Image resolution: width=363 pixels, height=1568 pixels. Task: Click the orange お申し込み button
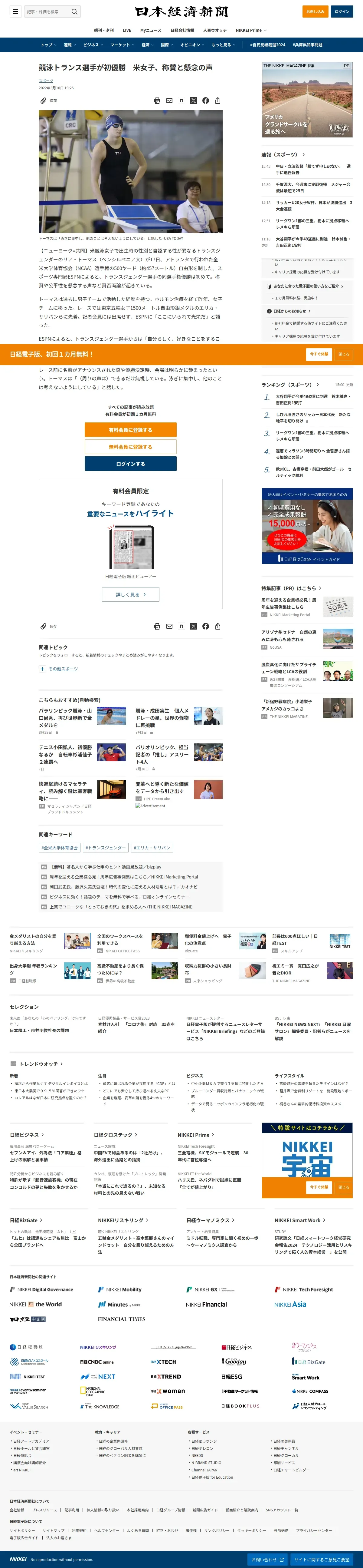316,12
